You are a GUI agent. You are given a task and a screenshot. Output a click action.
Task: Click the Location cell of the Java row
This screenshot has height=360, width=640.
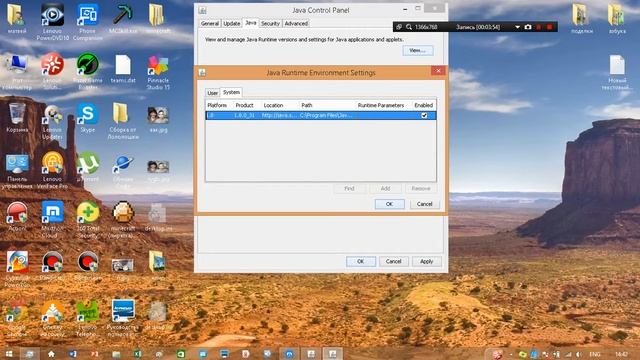[280, 116]
